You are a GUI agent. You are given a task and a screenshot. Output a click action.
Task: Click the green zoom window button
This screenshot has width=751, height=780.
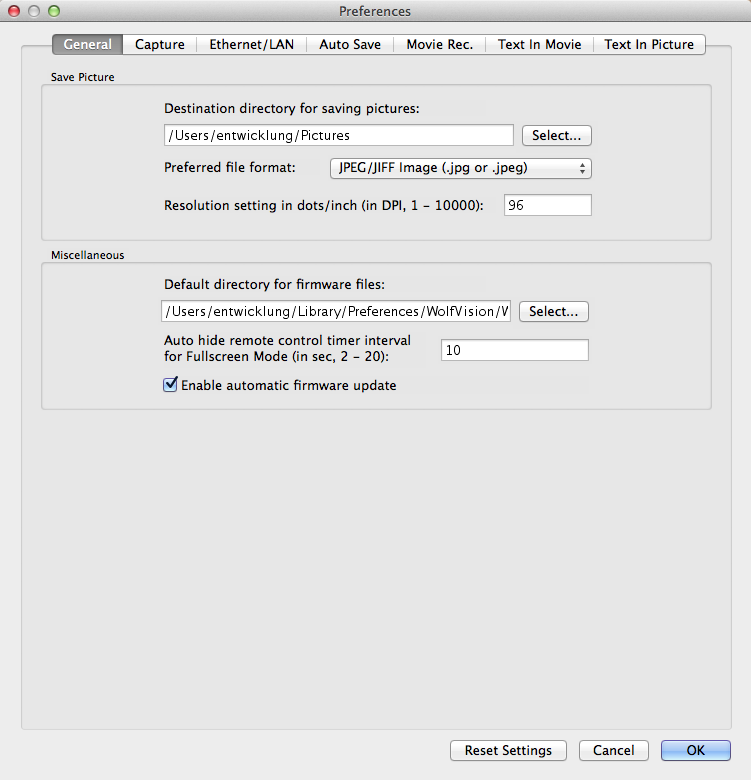[x=54, y=11]
